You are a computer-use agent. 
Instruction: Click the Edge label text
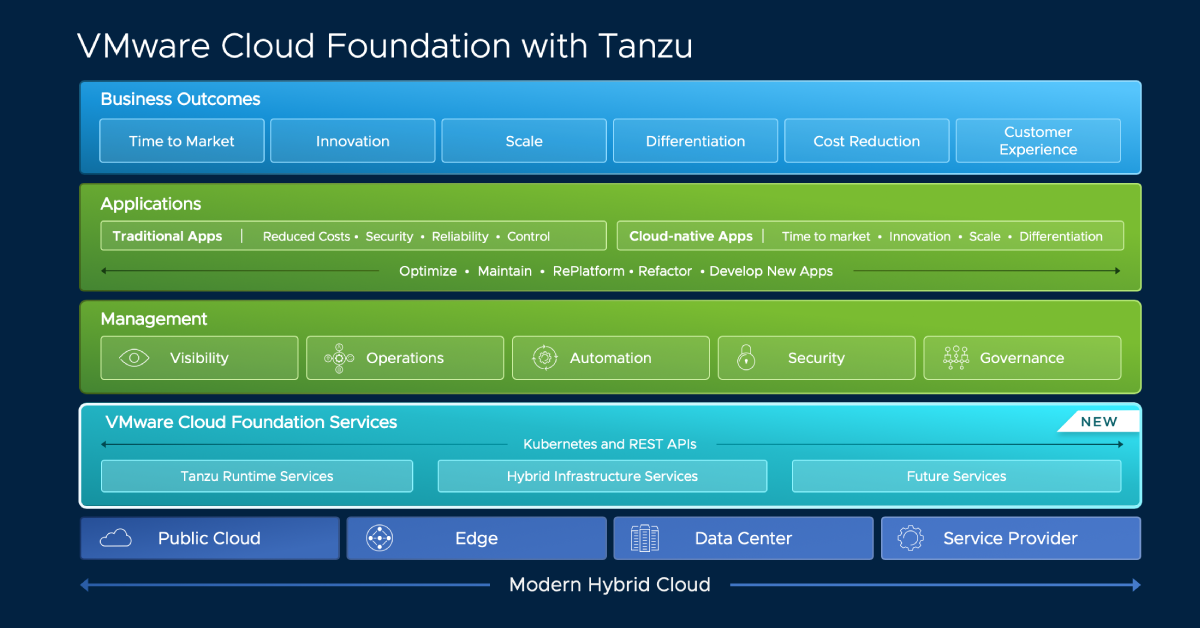(476, 538)
